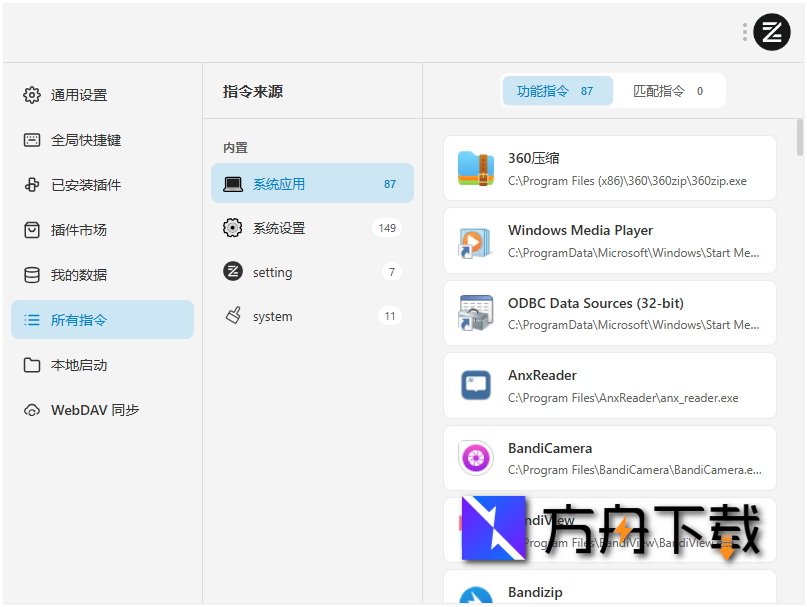The image size is (807, 607).
Task: Click the broom icon beside system
Action: coord(232,316)
